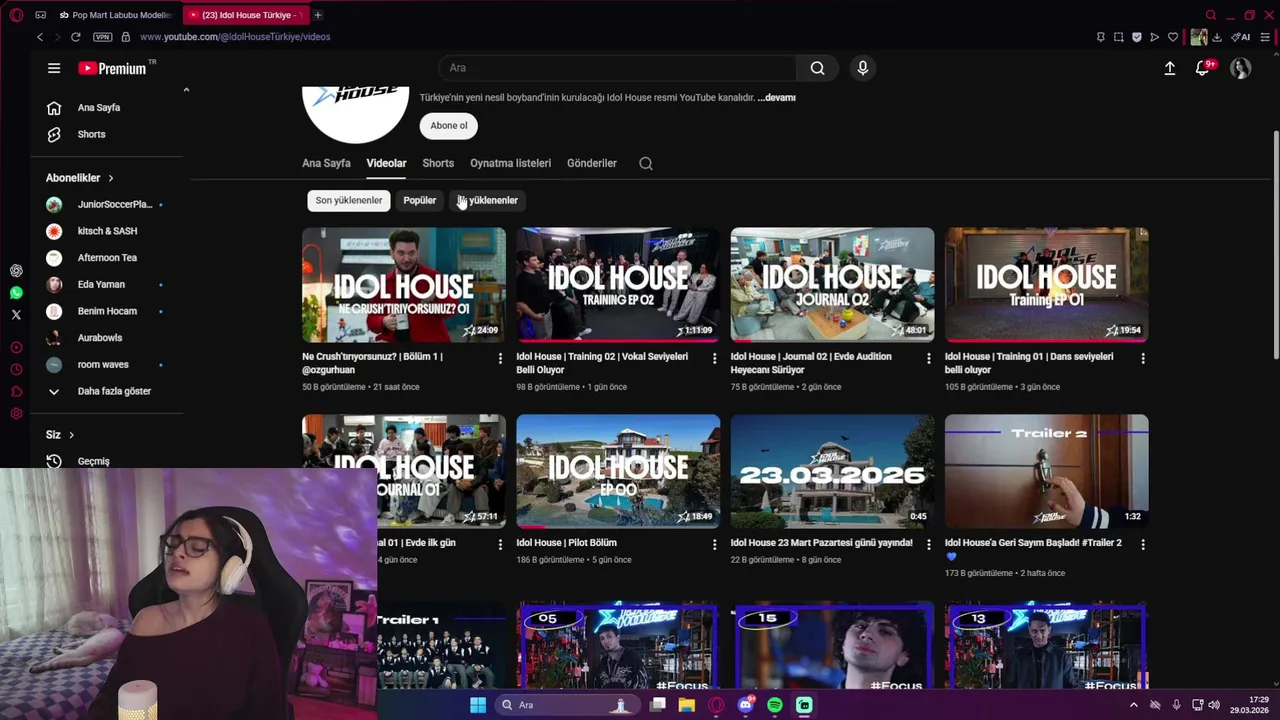Screen dimensions: 1280x720
Task: Open Opera ad-blocker shield icon
Action: 1137,37
